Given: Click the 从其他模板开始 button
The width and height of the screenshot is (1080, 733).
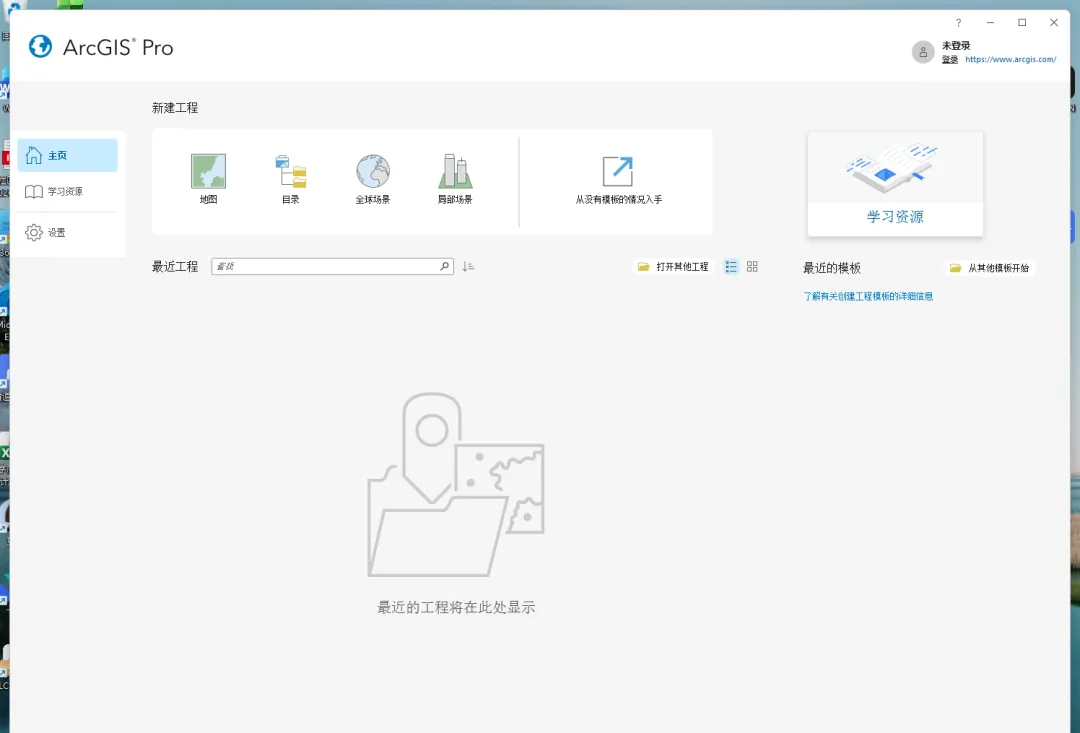Looking at the screenshot, I should (990, 268).
